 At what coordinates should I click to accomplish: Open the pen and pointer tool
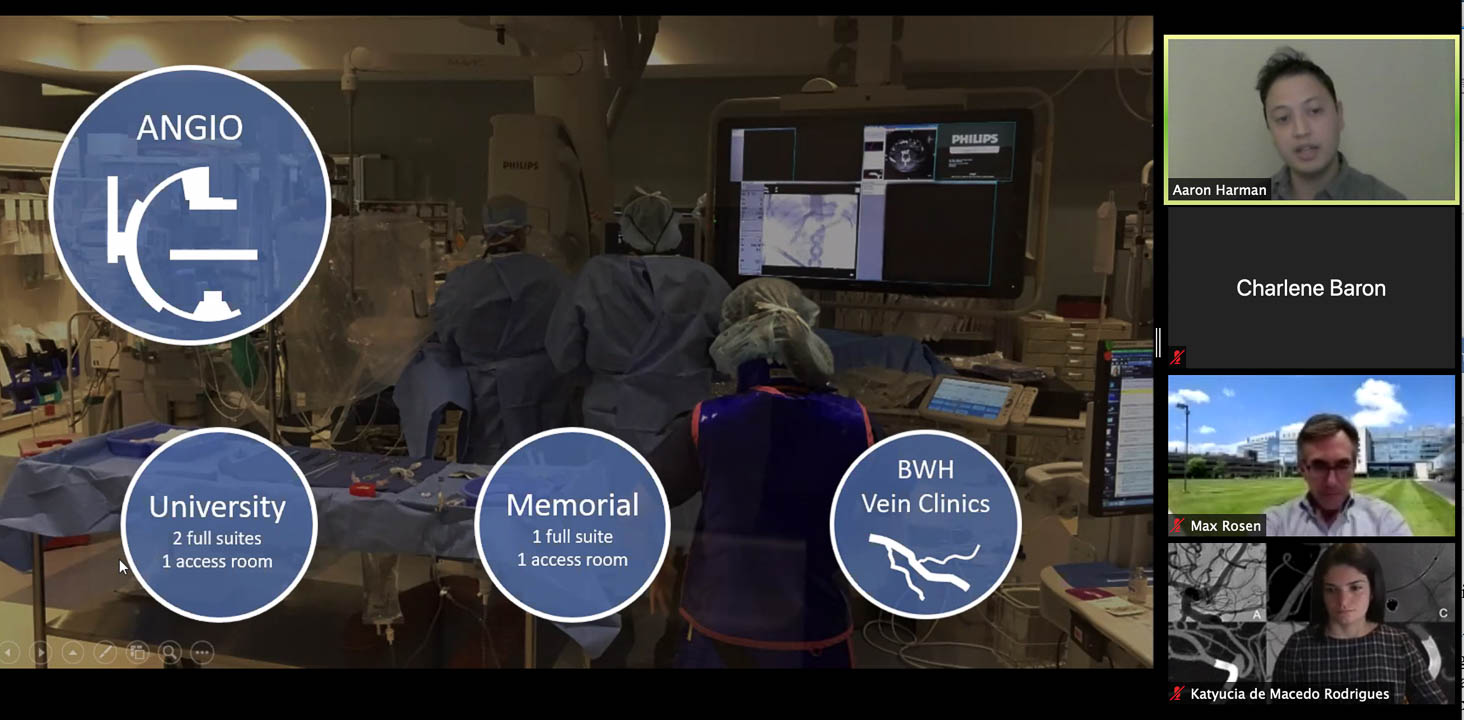tap(104, 653)
